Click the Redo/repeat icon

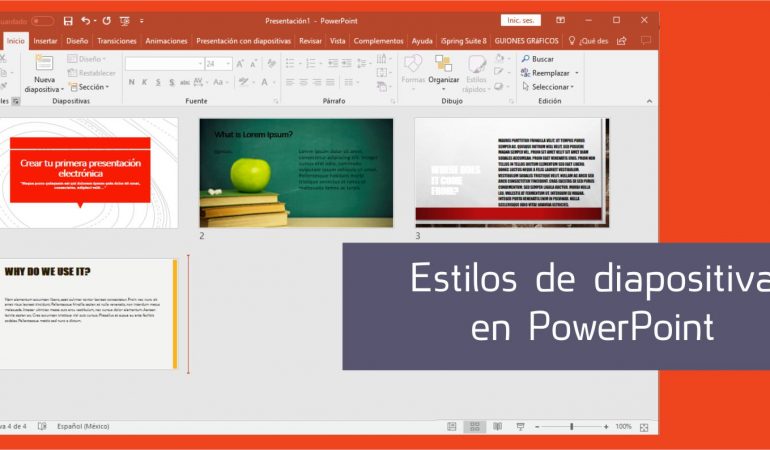click(107, 21)
